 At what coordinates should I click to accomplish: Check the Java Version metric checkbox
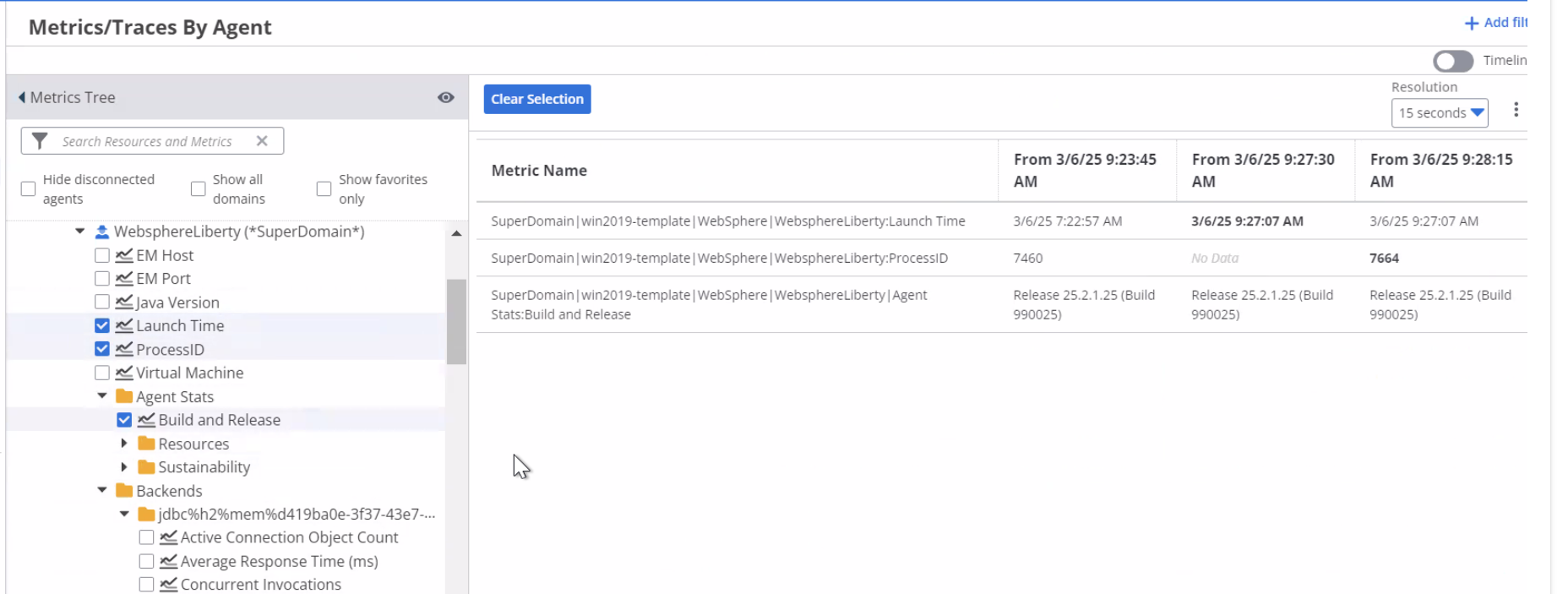102,302
